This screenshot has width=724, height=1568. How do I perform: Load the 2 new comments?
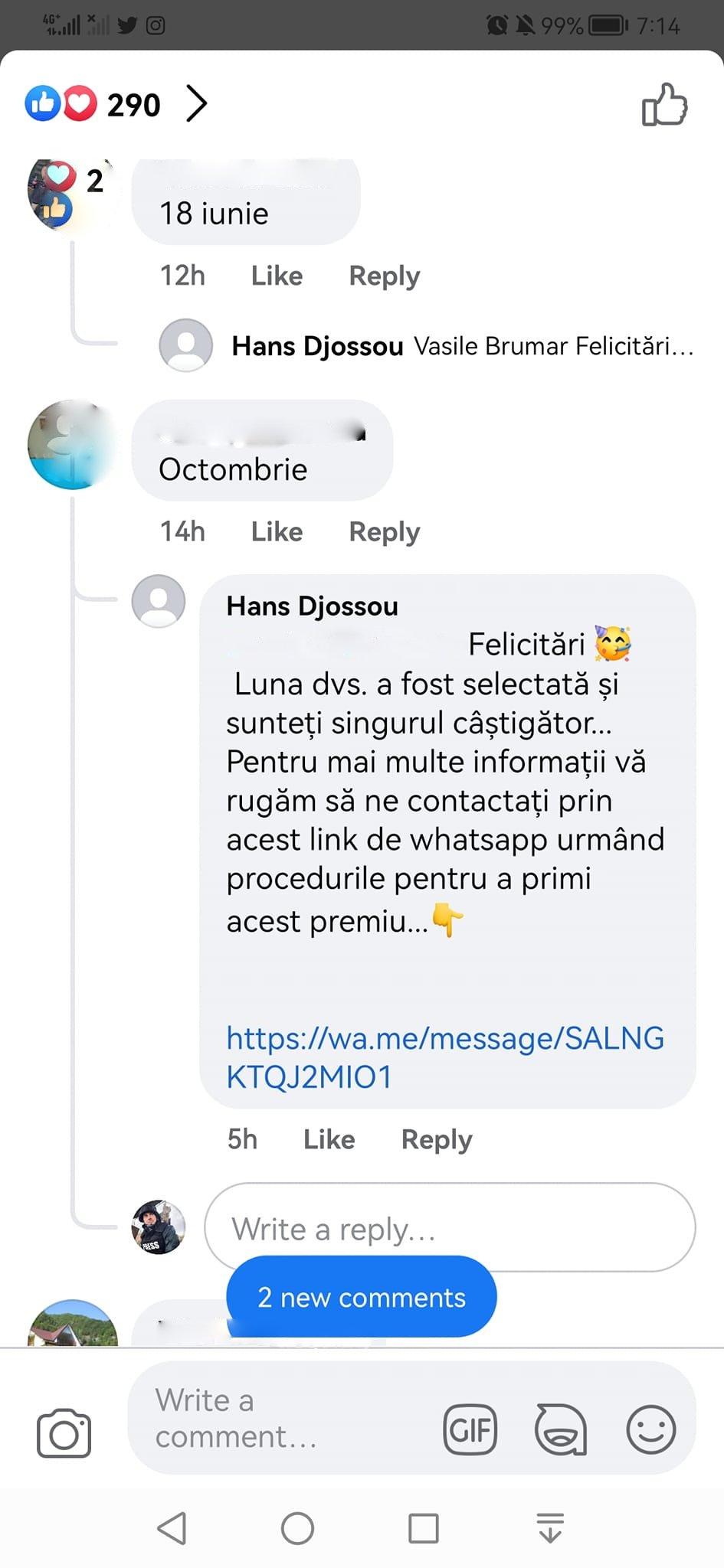tap(361, 1297)
